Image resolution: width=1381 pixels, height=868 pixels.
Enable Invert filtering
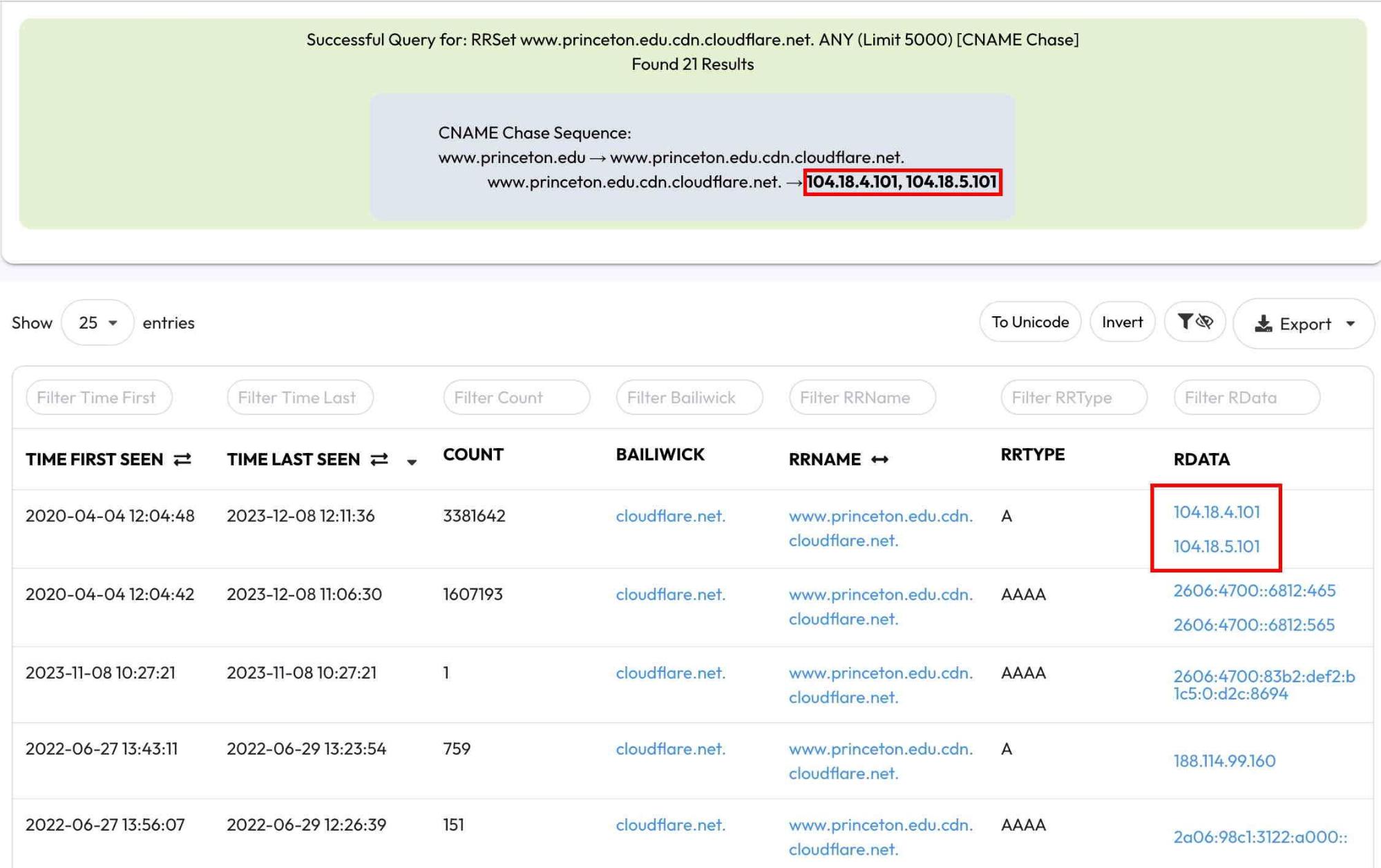point(1121,321)
